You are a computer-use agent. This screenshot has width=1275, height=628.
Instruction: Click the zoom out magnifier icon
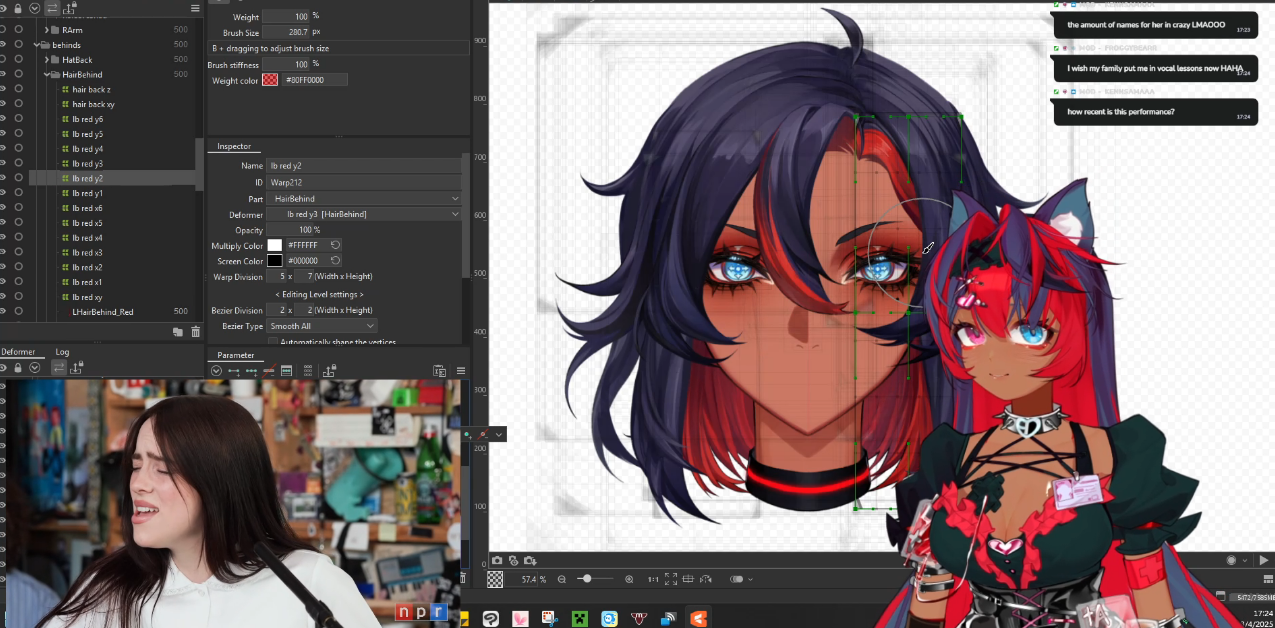tap(562, 579)
